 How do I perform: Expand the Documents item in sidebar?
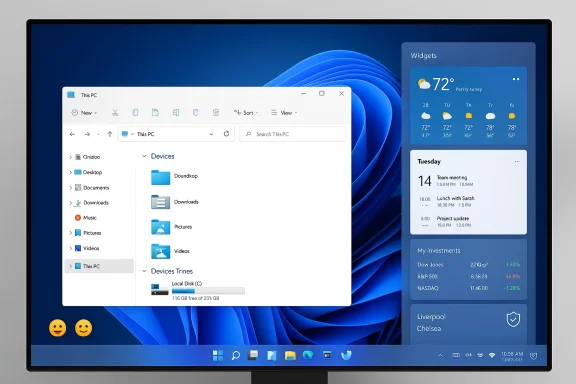71,188
